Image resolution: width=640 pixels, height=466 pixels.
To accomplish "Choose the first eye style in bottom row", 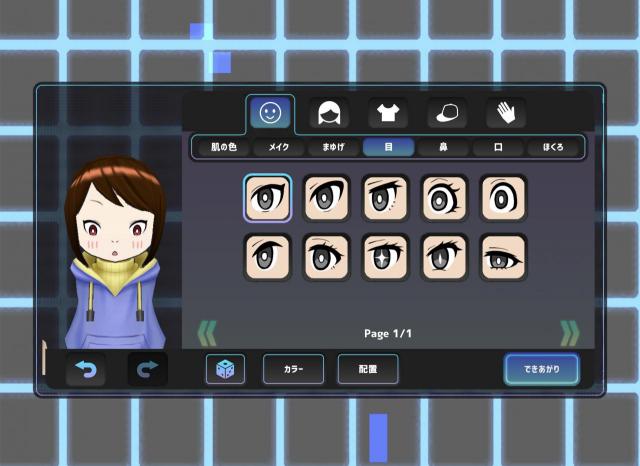I will point(268,257).
